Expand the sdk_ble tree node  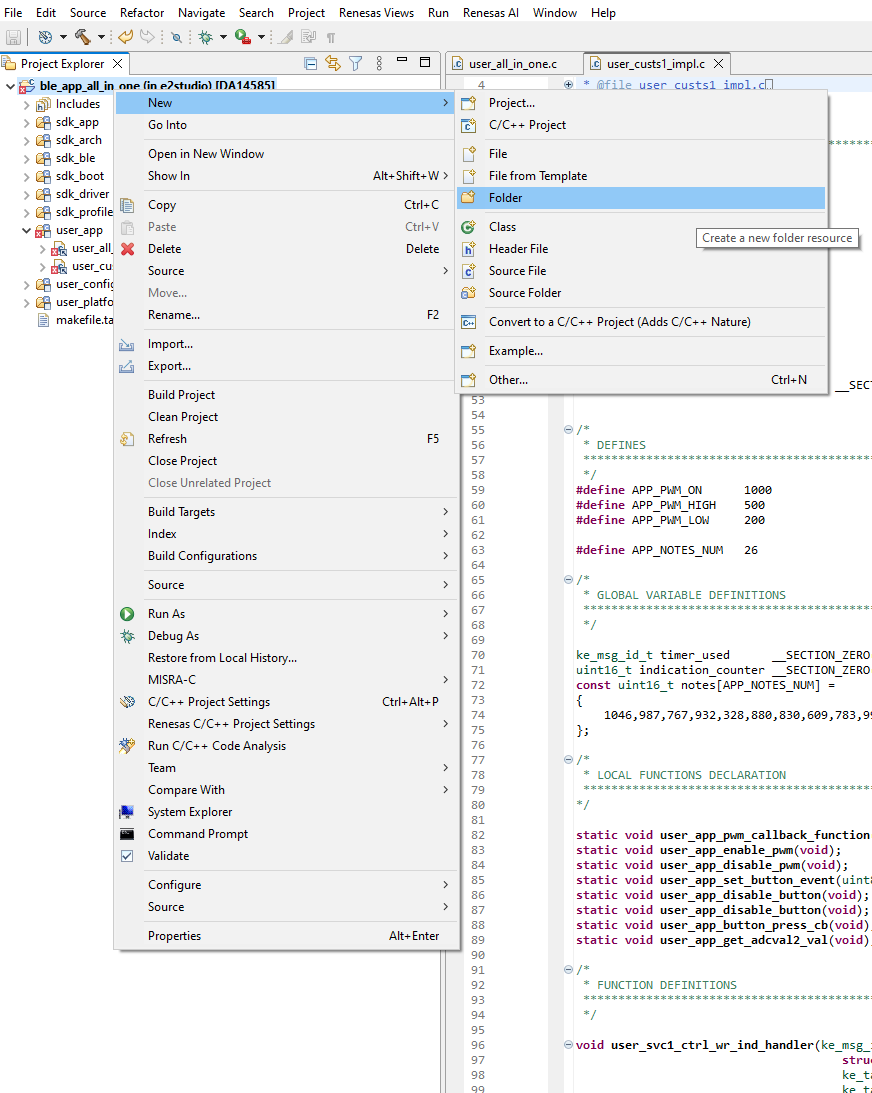pyautogui.click(x=26, y=158)
